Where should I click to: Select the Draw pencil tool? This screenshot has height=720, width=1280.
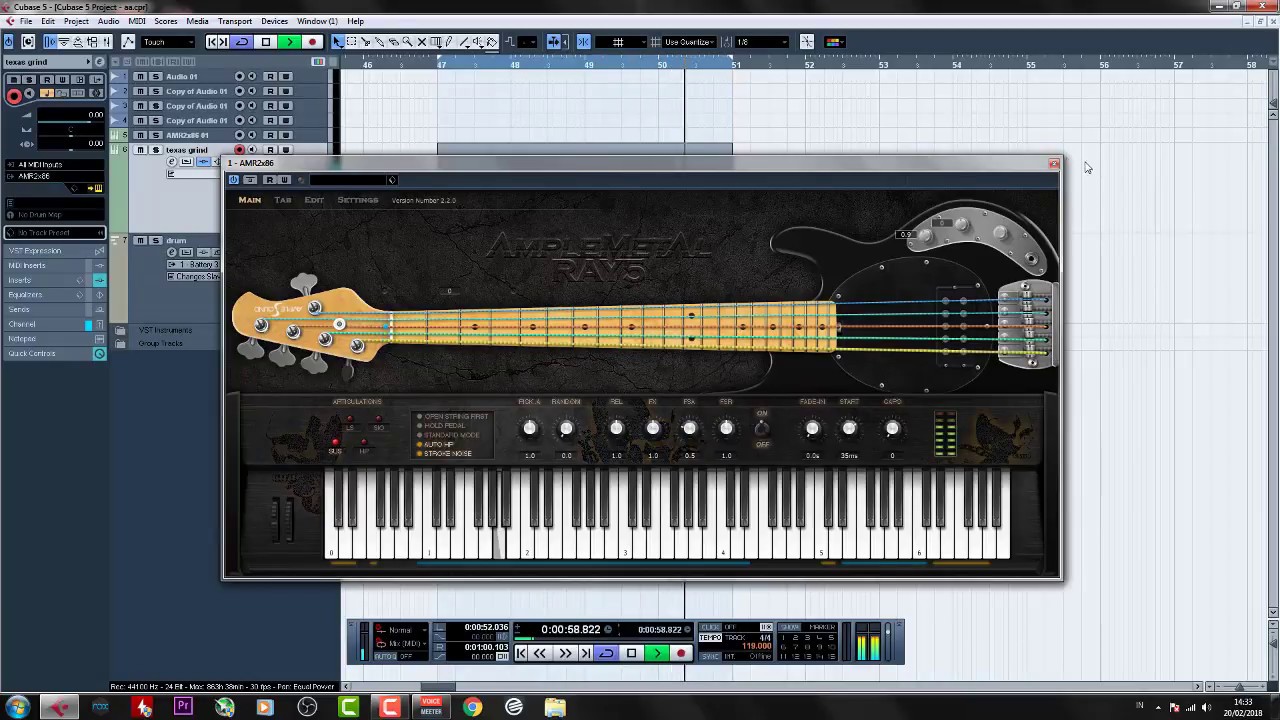(449, 42)
